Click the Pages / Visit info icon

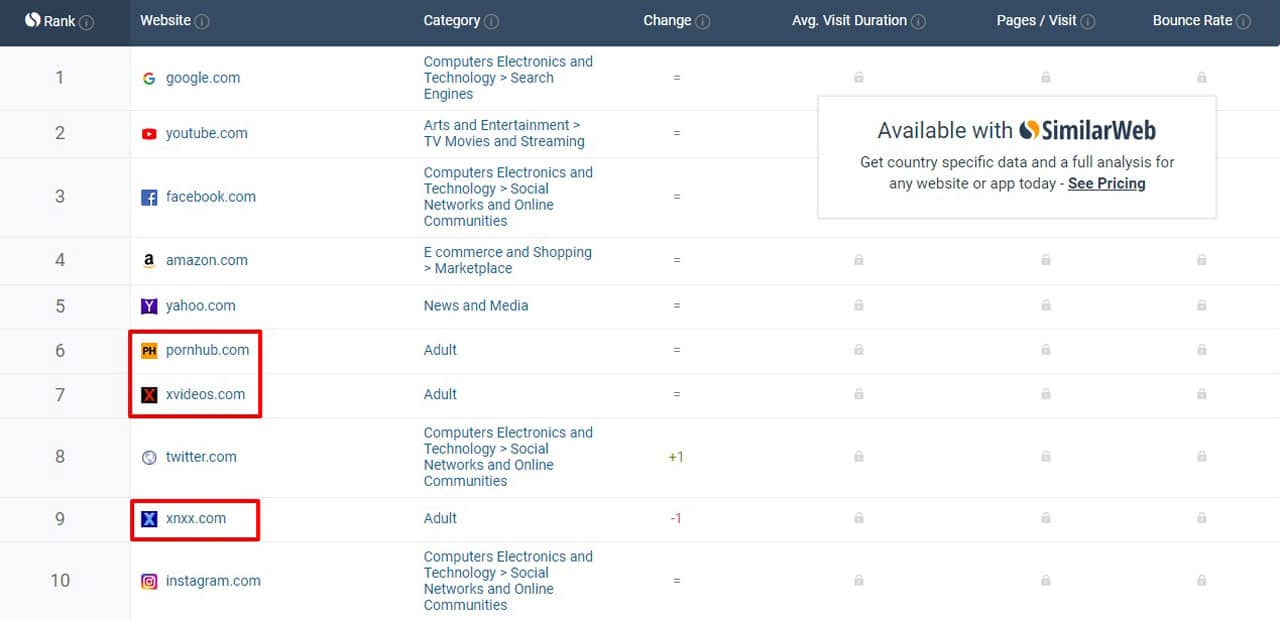point(1088,21)
